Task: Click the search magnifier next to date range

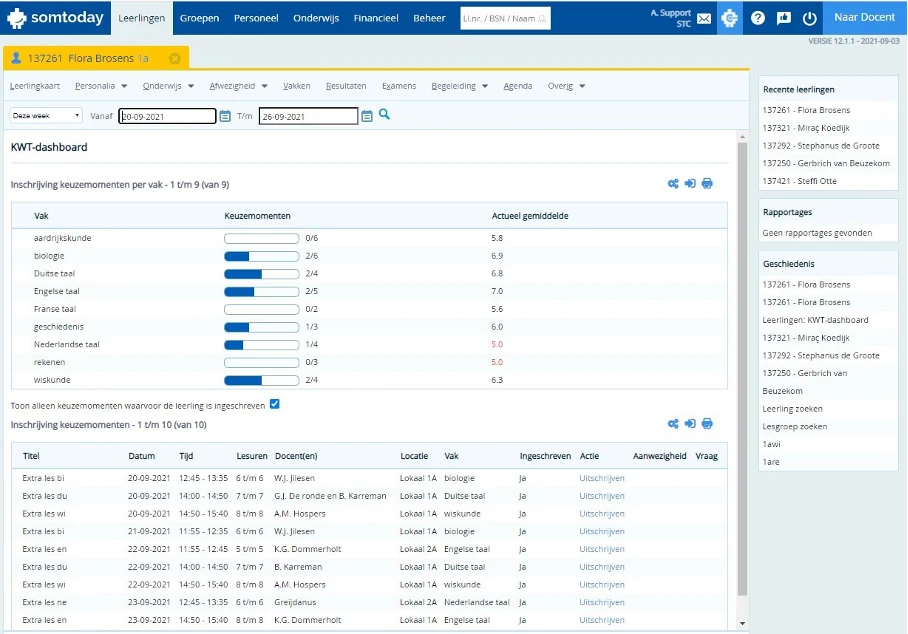Action: 385,115
